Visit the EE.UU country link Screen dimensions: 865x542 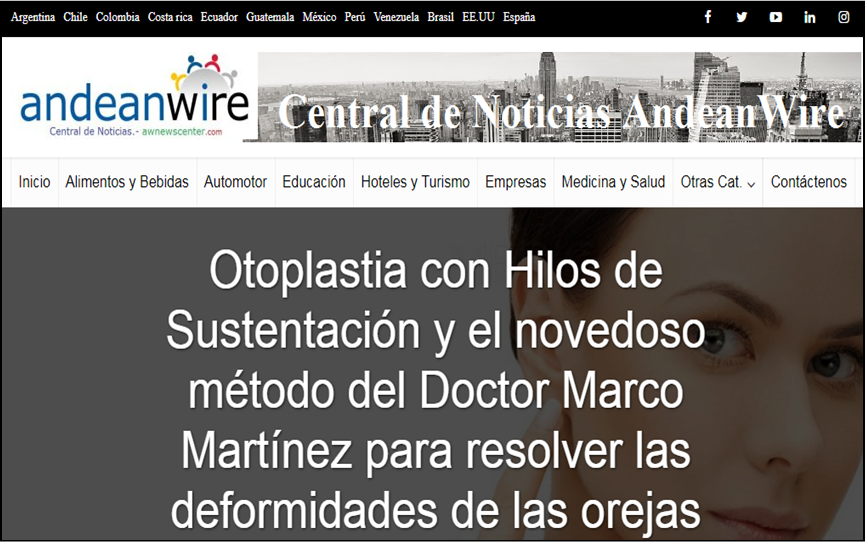(x=478, y=17)
